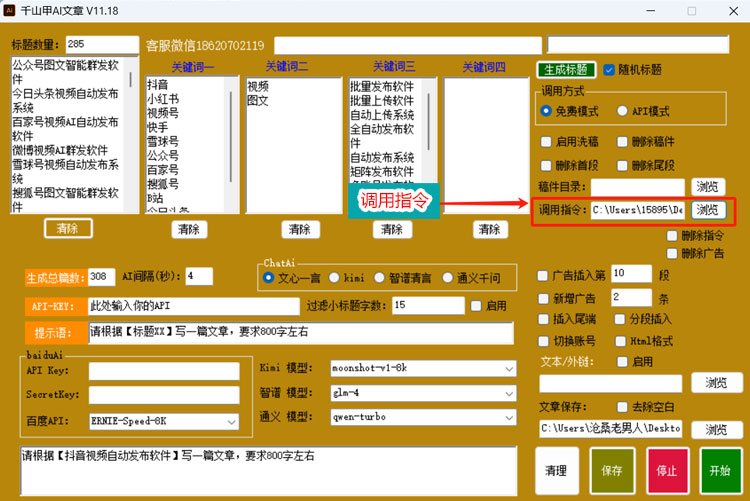
Task: Click the olive 保存 button
Action: (x=612, y=471)
